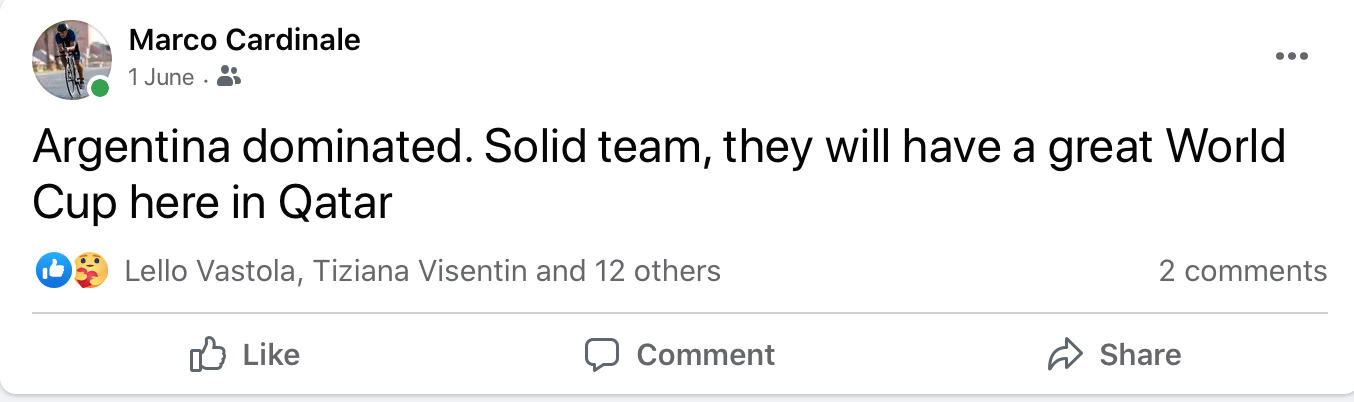Expand the "2 comments" thread

[x=1242, y=271]
